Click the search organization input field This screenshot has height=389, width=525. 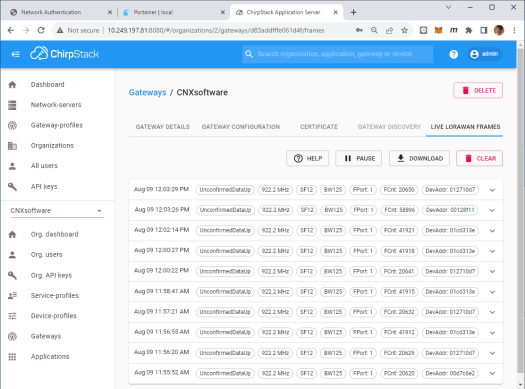pyautogui.click(x=338, y=54)
